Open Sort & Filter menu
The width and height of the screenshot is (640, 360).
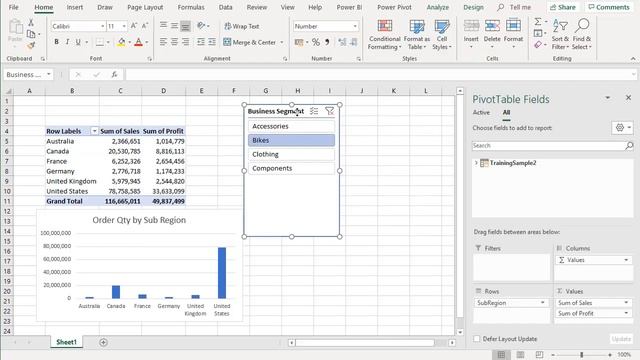click(x=560, y=35)
